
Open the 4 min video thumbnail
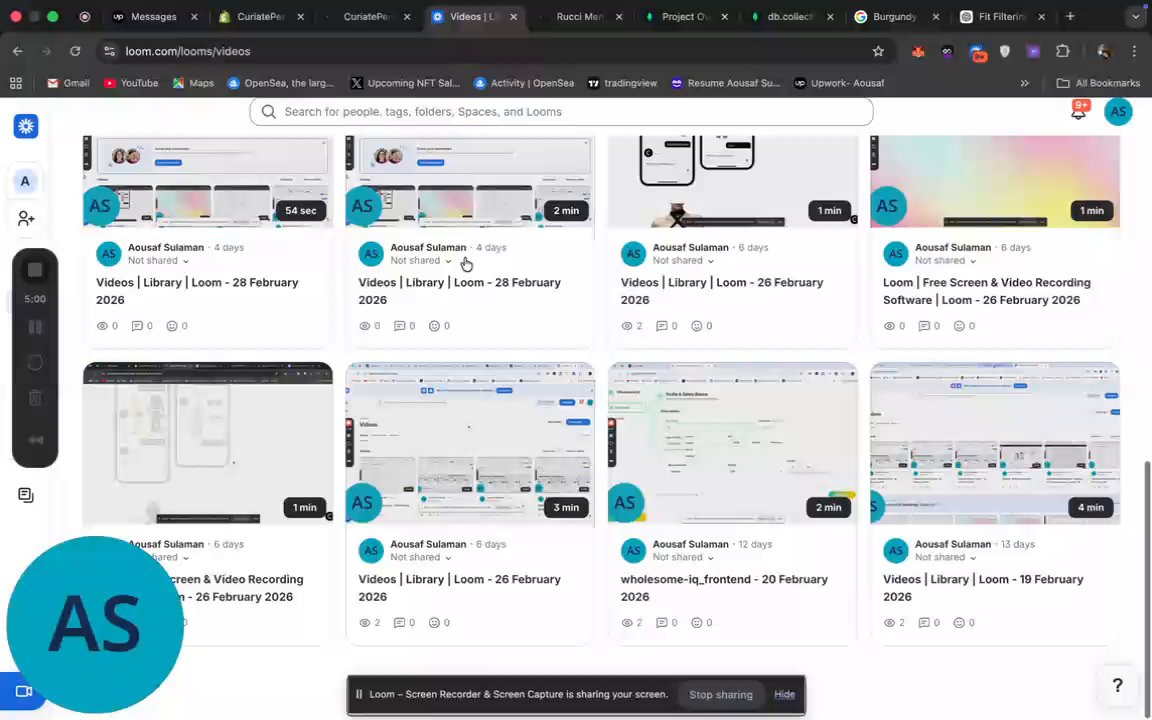click(x=995, y=443)
